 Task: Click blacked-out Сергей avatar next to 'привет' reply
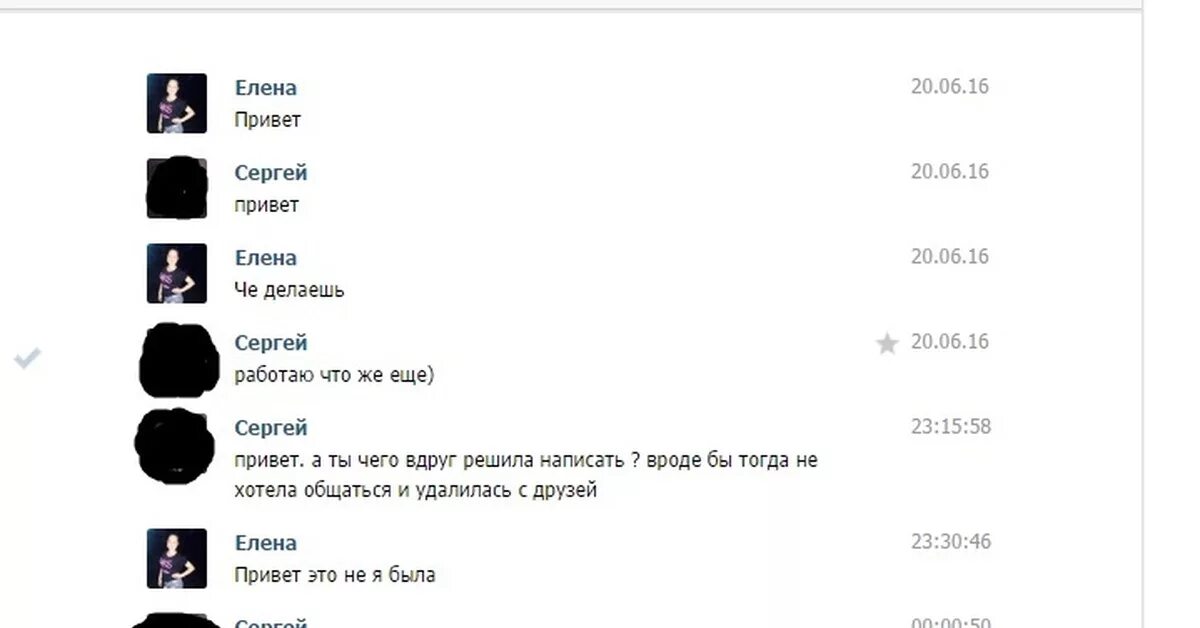click(177, 188)
